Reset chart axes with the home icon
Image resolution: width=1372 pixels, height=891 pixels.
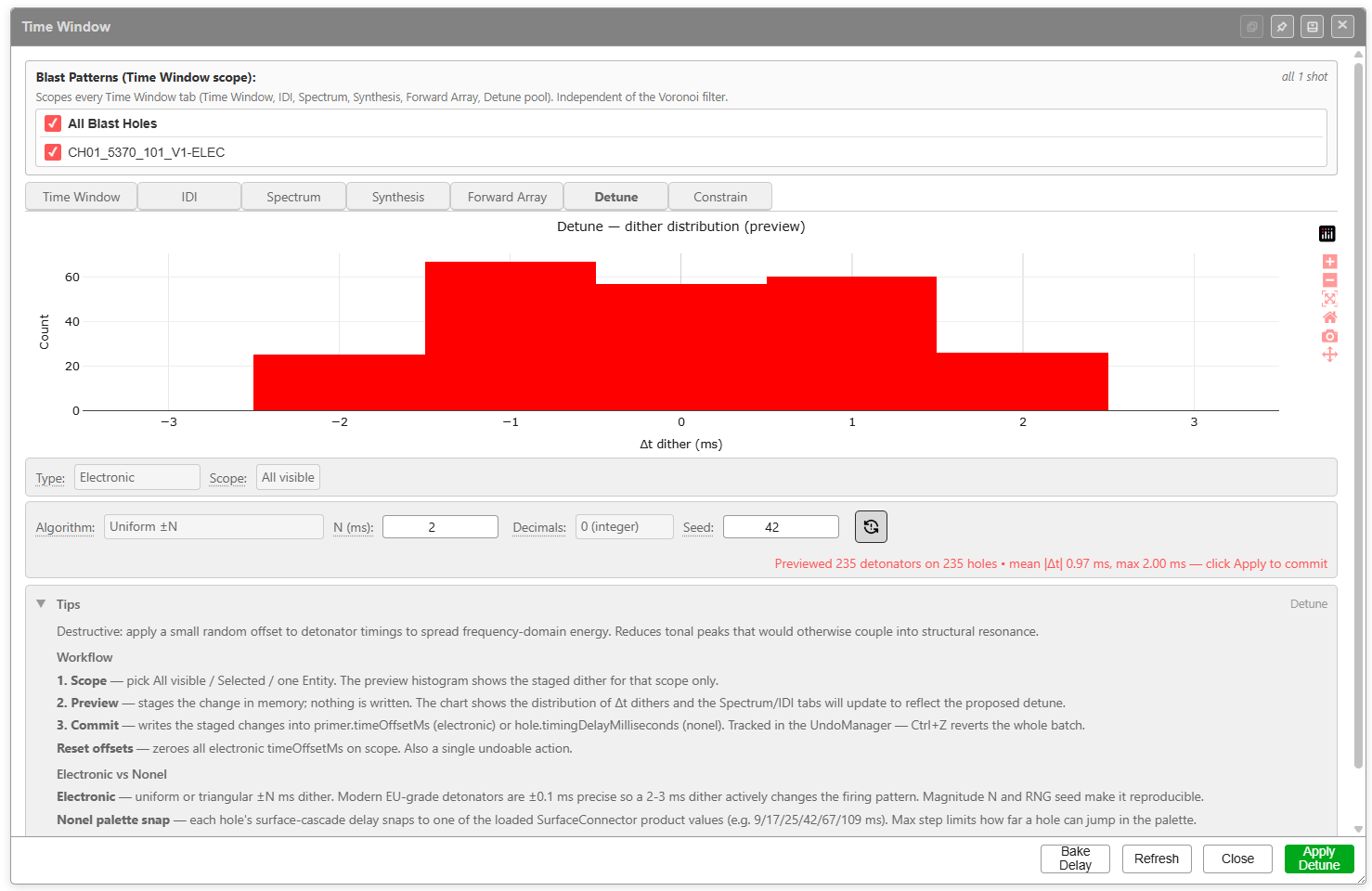[1329, 317]
